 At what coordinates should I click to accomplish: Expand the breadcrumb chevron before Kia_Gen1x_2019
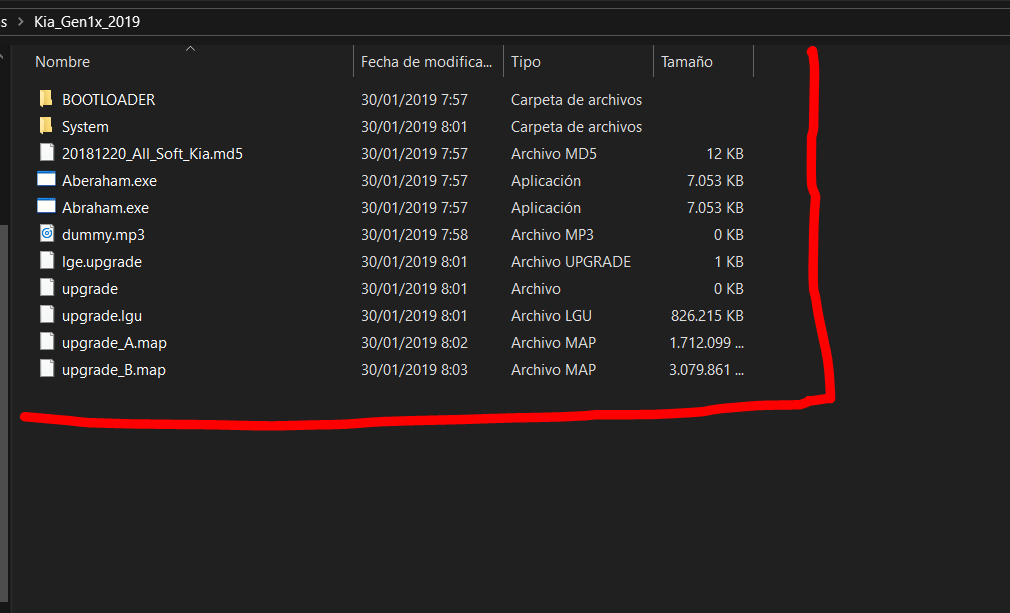pos(21,22)
